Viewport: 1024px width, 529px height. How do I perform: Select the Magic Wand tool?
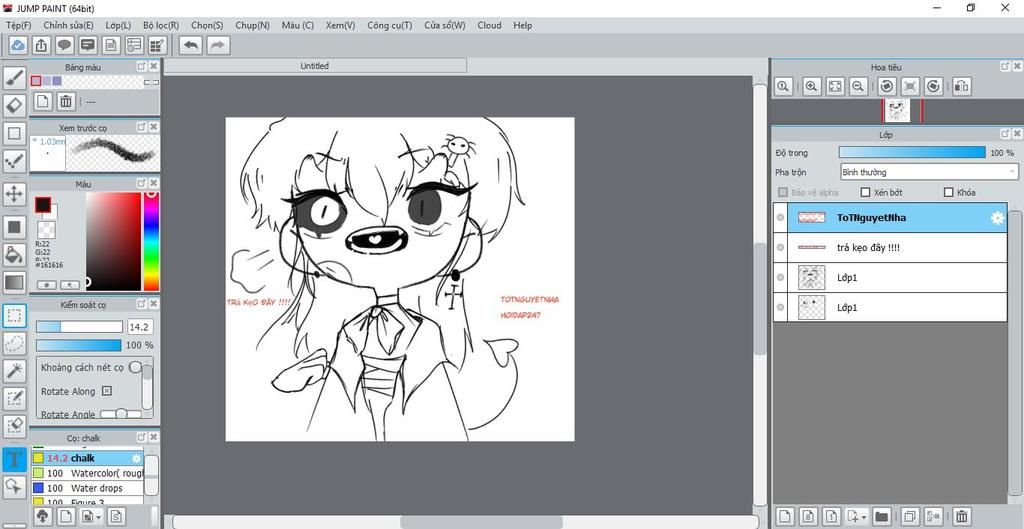(14, 370)
